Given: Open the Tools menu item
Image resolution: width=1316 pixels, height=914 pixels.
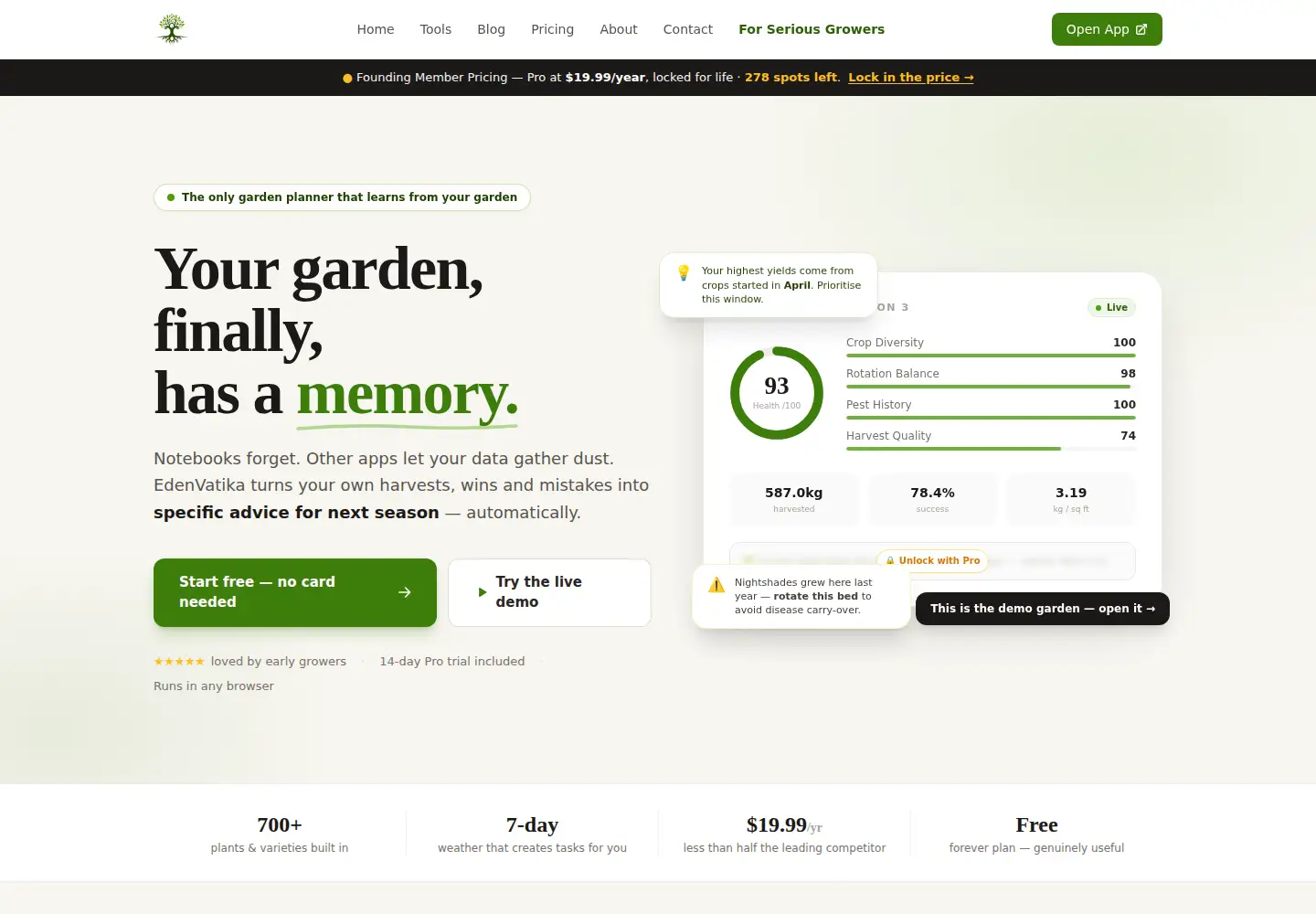Looking at the screenshot, I should coord(436,29).
